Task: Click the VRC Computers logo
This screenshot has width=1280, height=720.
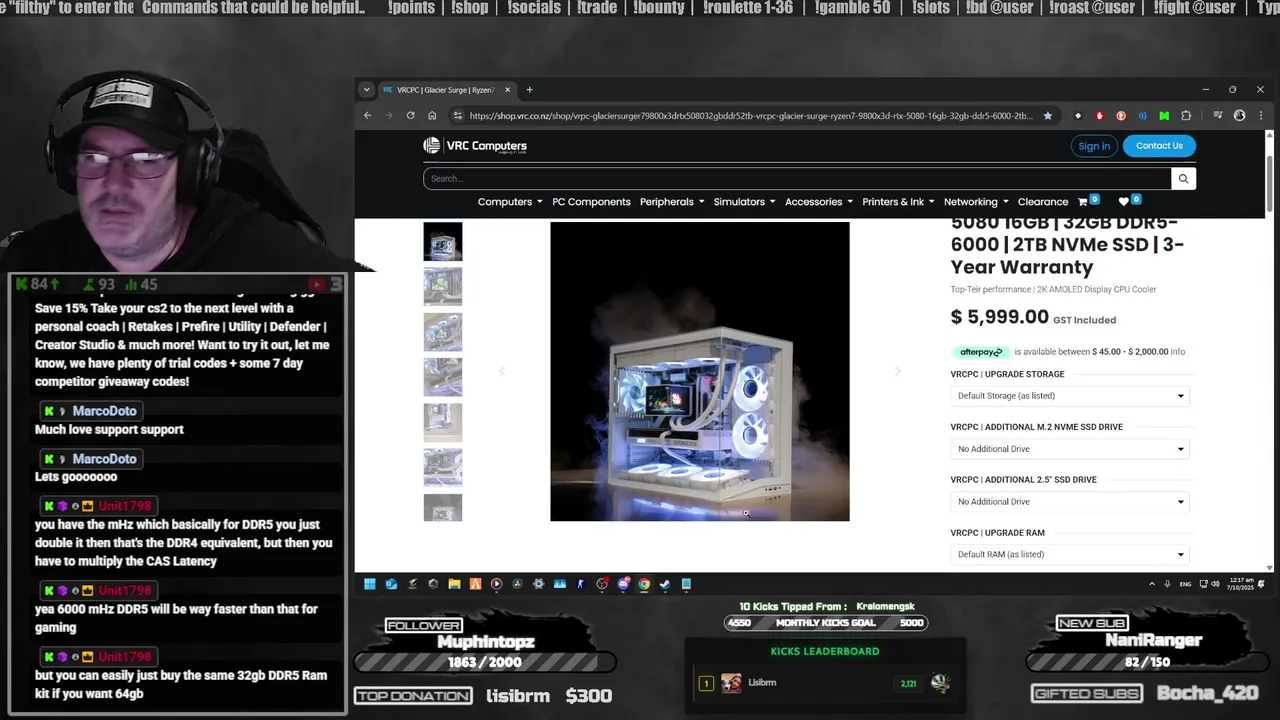Action: (x=475, y=146)
